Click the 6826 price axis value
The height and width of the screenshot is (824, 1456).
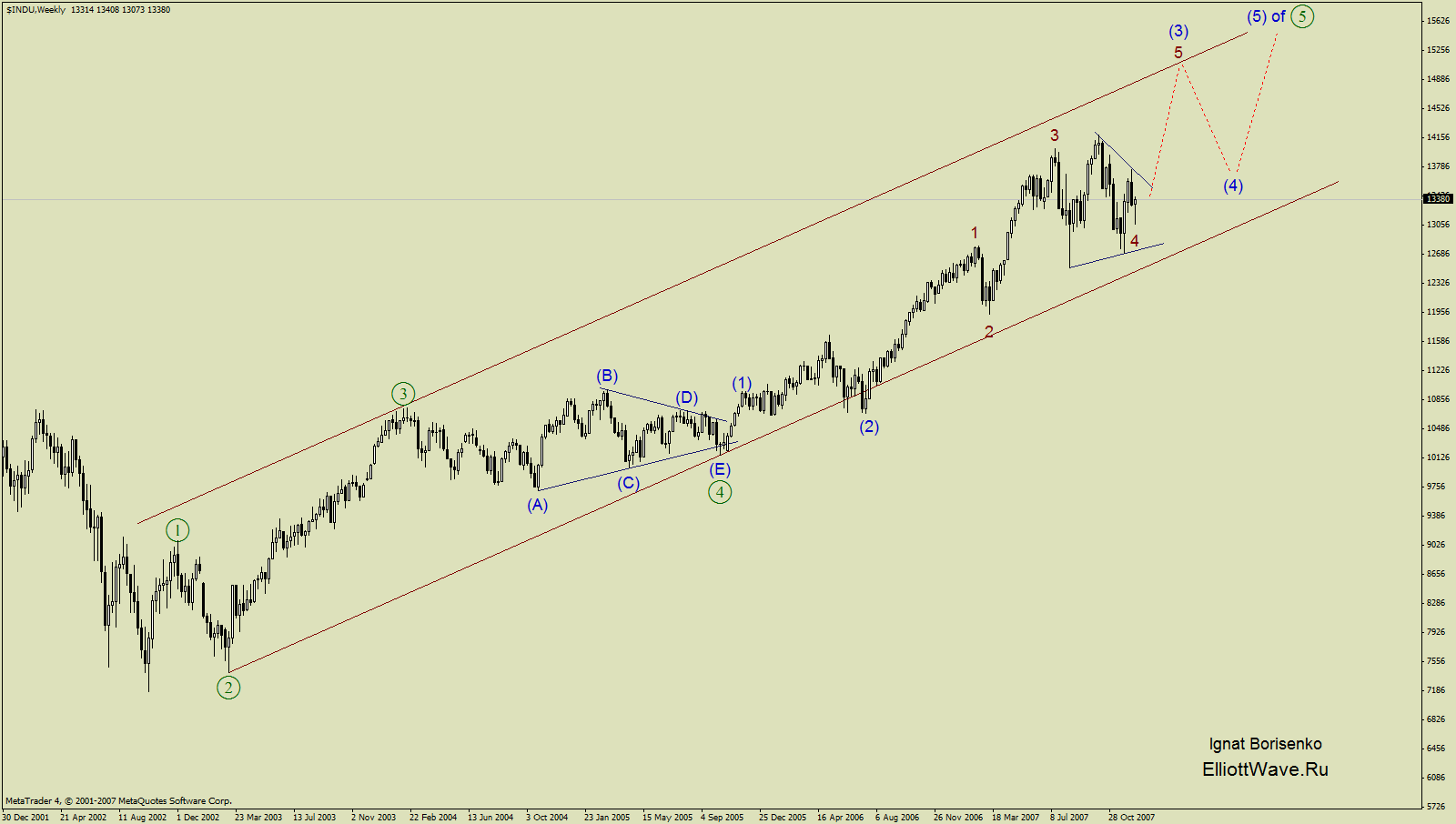coord(1437,719)
